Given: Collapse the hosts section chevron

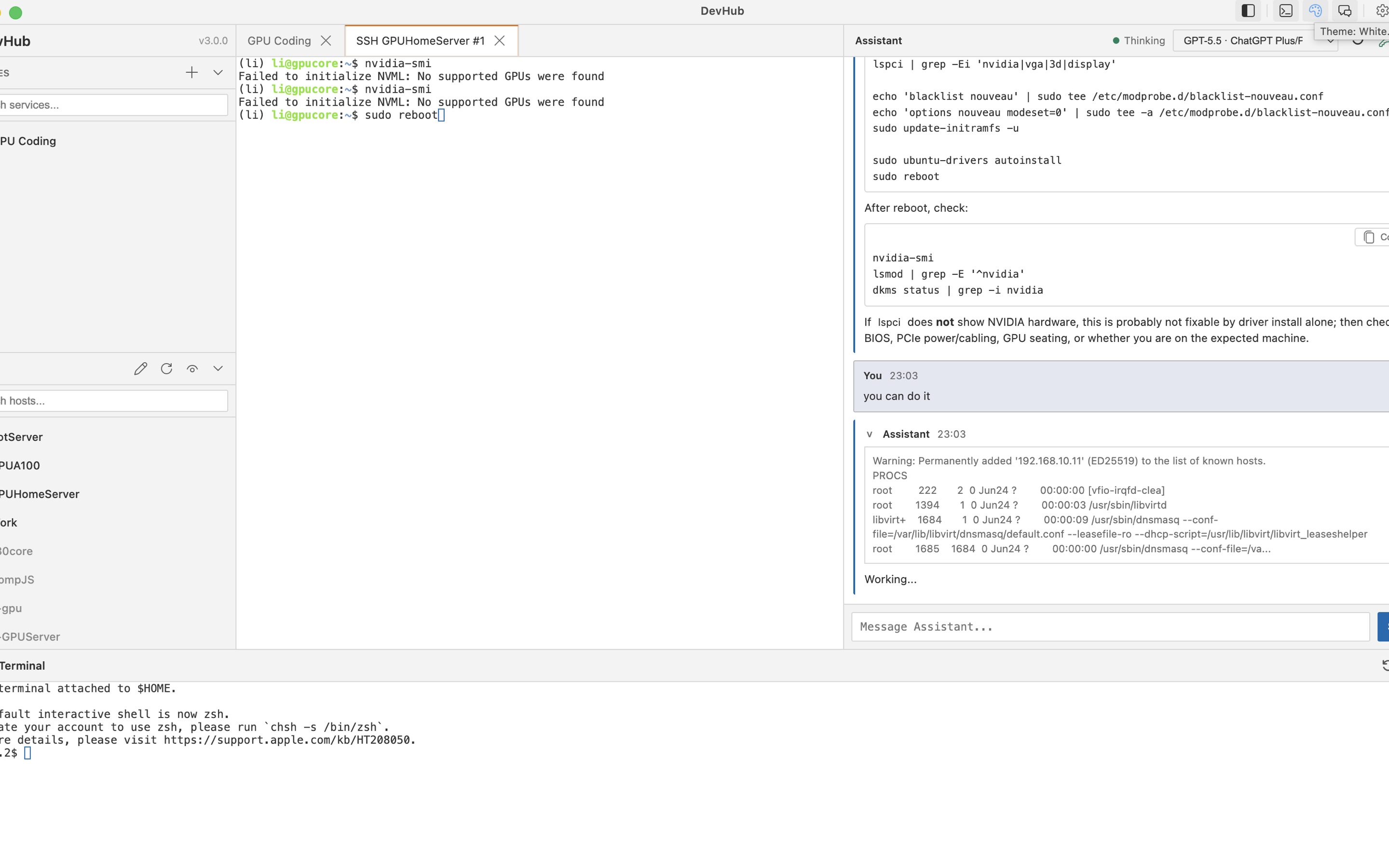Looking at the screenshot, I should click(218, 368).
